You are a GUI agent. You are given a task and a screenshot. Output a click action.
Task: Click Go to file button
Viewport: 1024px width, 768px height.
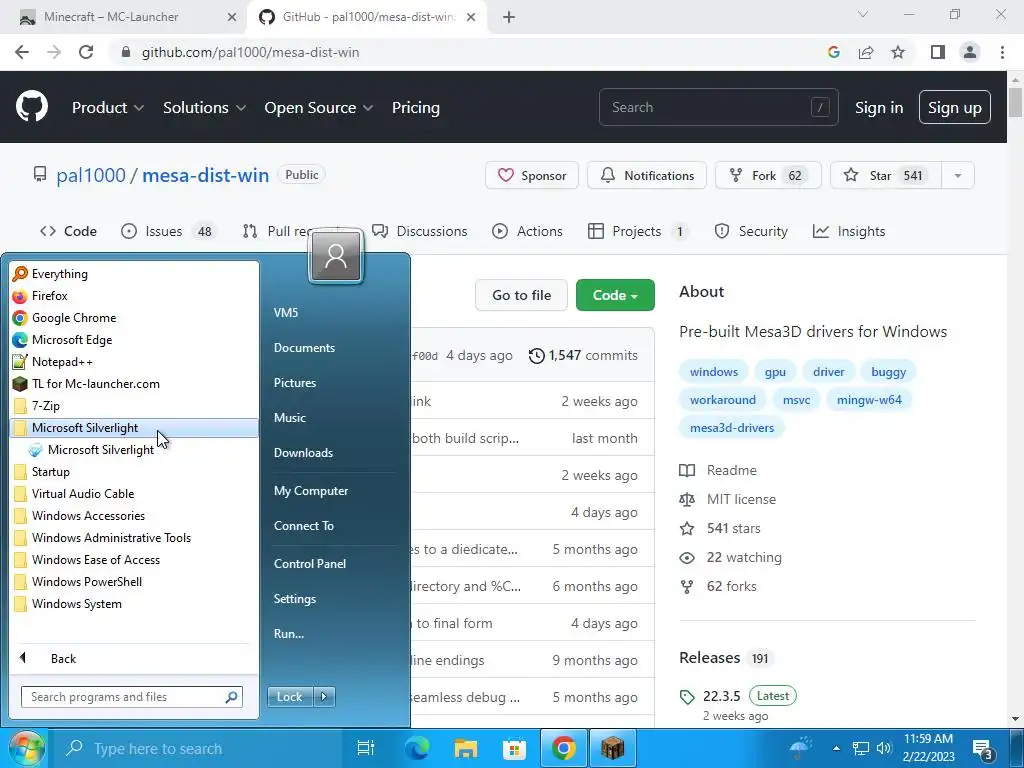click(521, 295)
